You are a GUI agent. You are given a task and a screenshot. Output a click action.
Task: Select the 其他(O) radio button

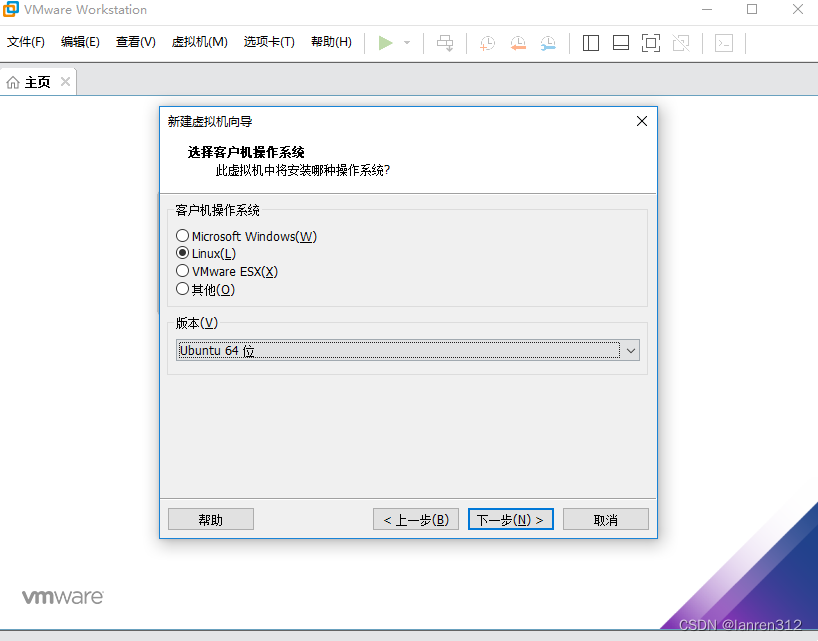tap(182, 288)
